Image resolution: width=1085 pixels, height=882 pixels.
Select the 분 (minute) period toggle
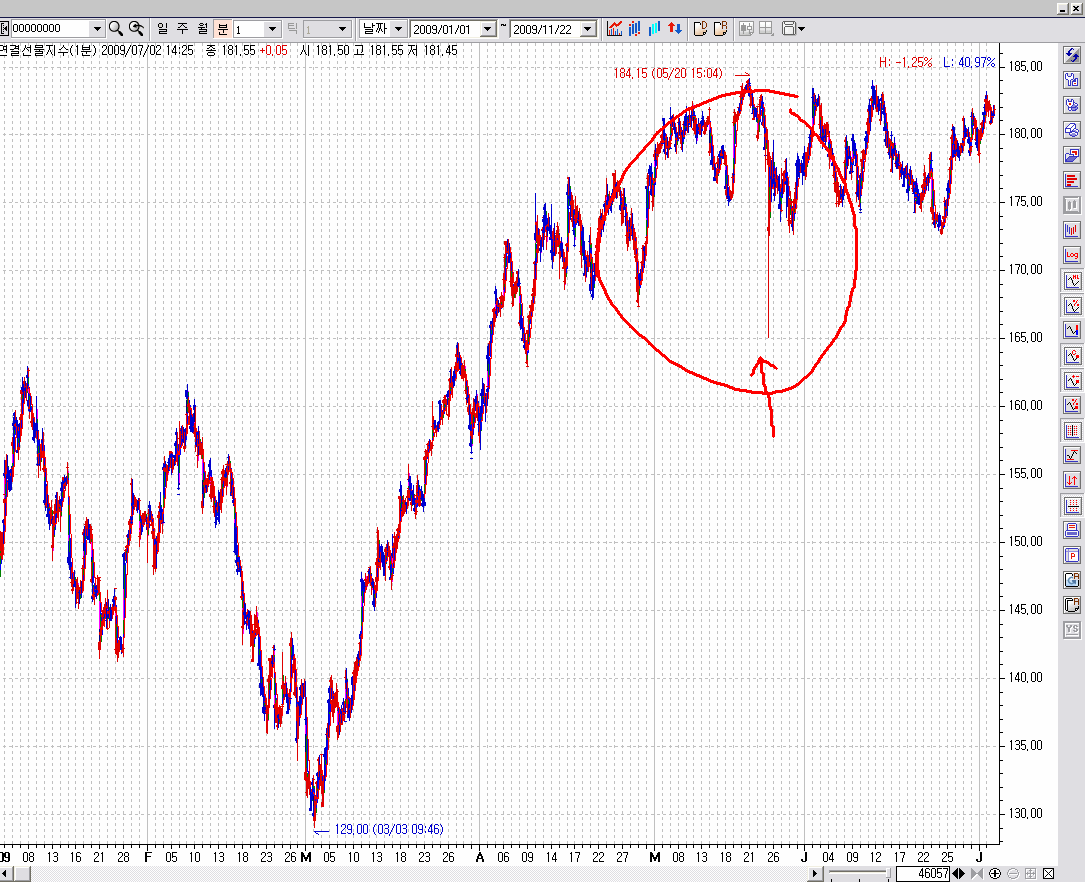(x=222, y=29)
